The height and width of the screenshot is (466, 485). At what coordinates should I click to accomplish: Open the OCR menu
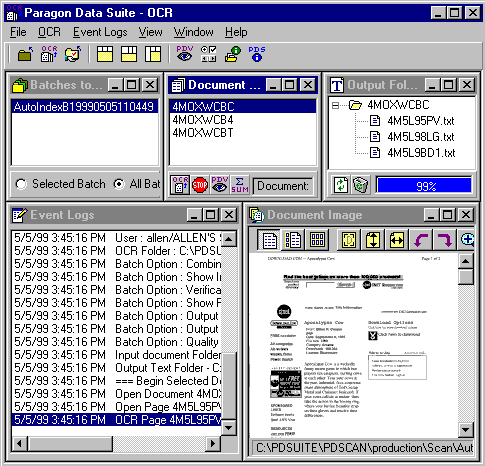[49, 32]
